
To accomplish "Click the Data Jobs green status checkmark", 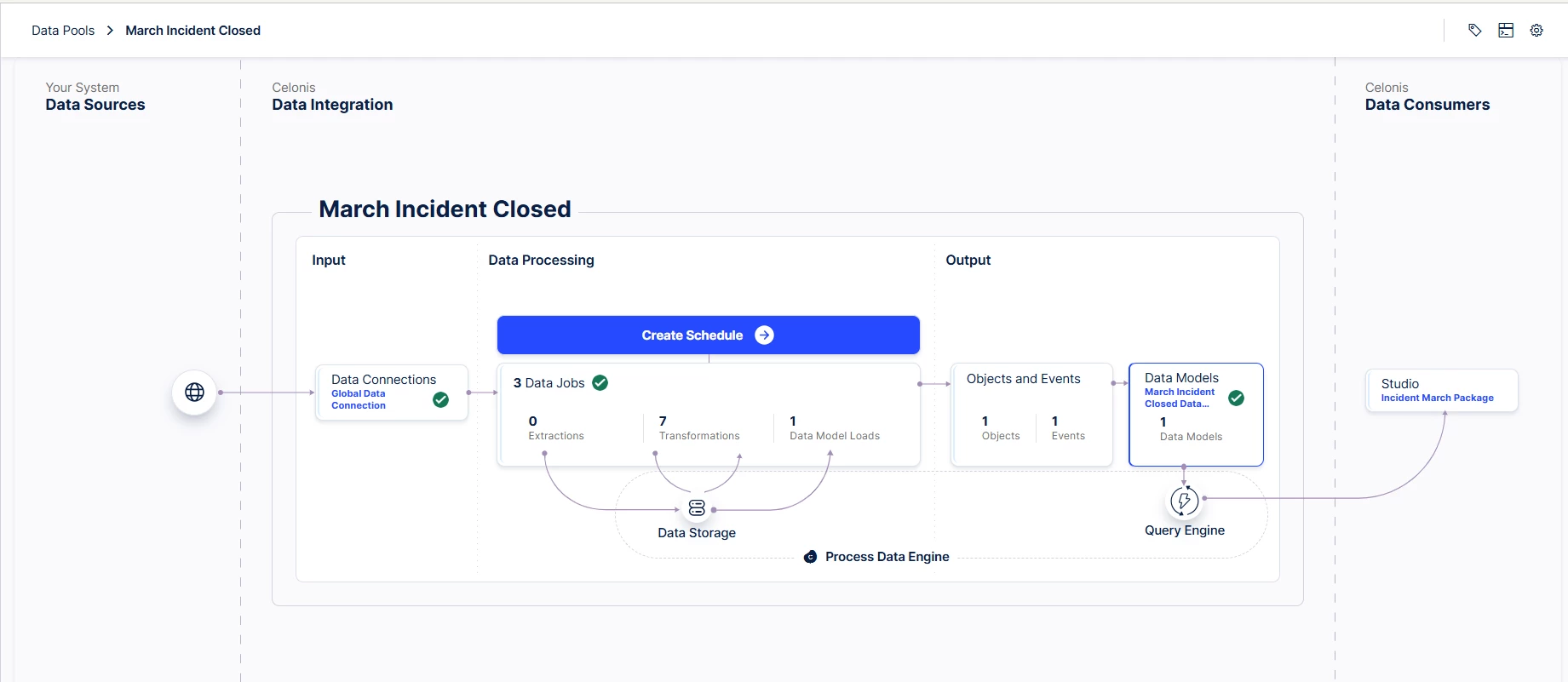I will pos(600,383).
